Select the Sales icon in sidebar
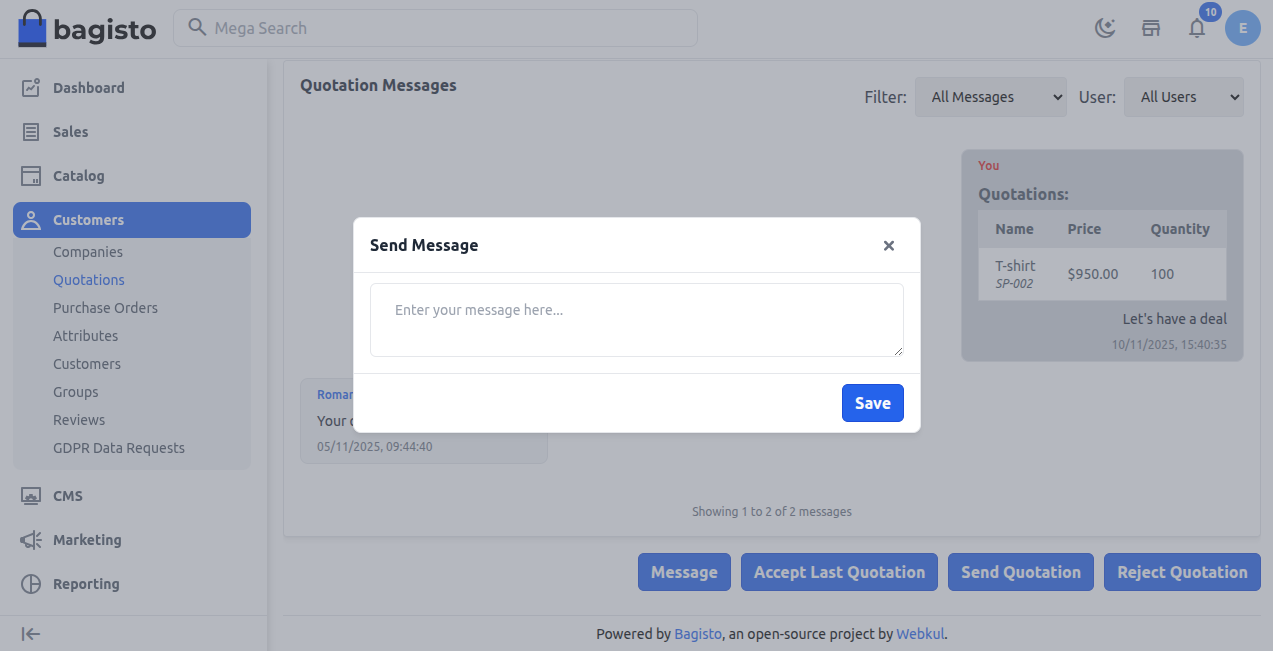1273x651 pixels. [31, 131]
